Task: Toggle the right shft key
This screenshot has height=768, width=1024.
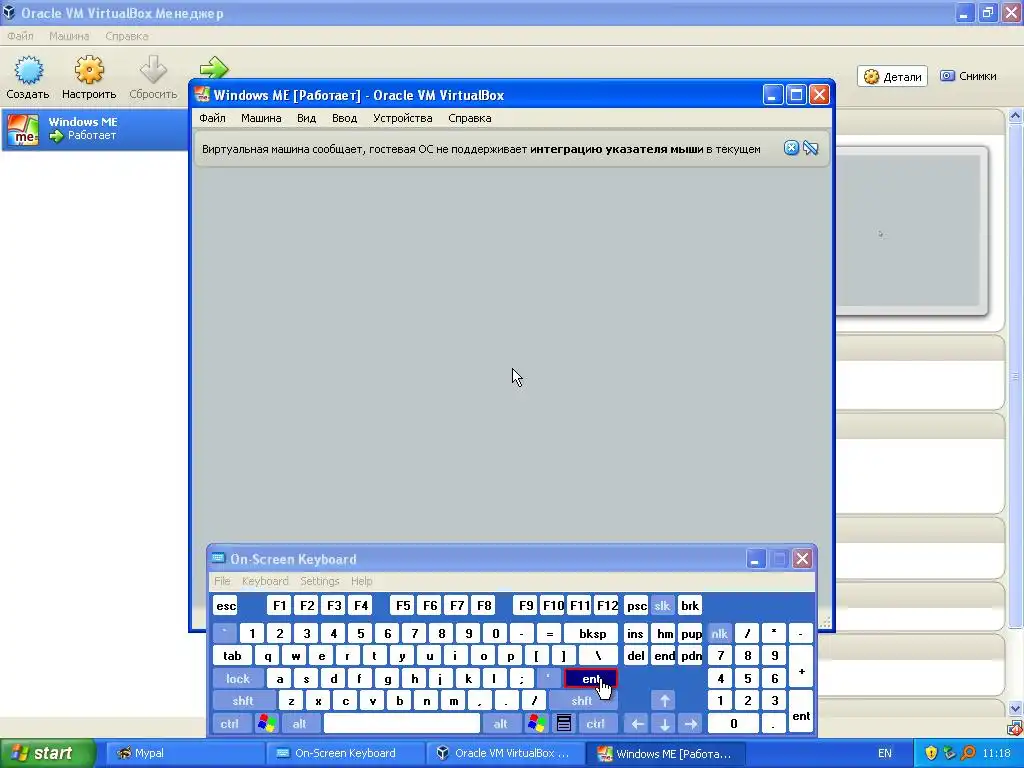Action: (x=581, y=701)
